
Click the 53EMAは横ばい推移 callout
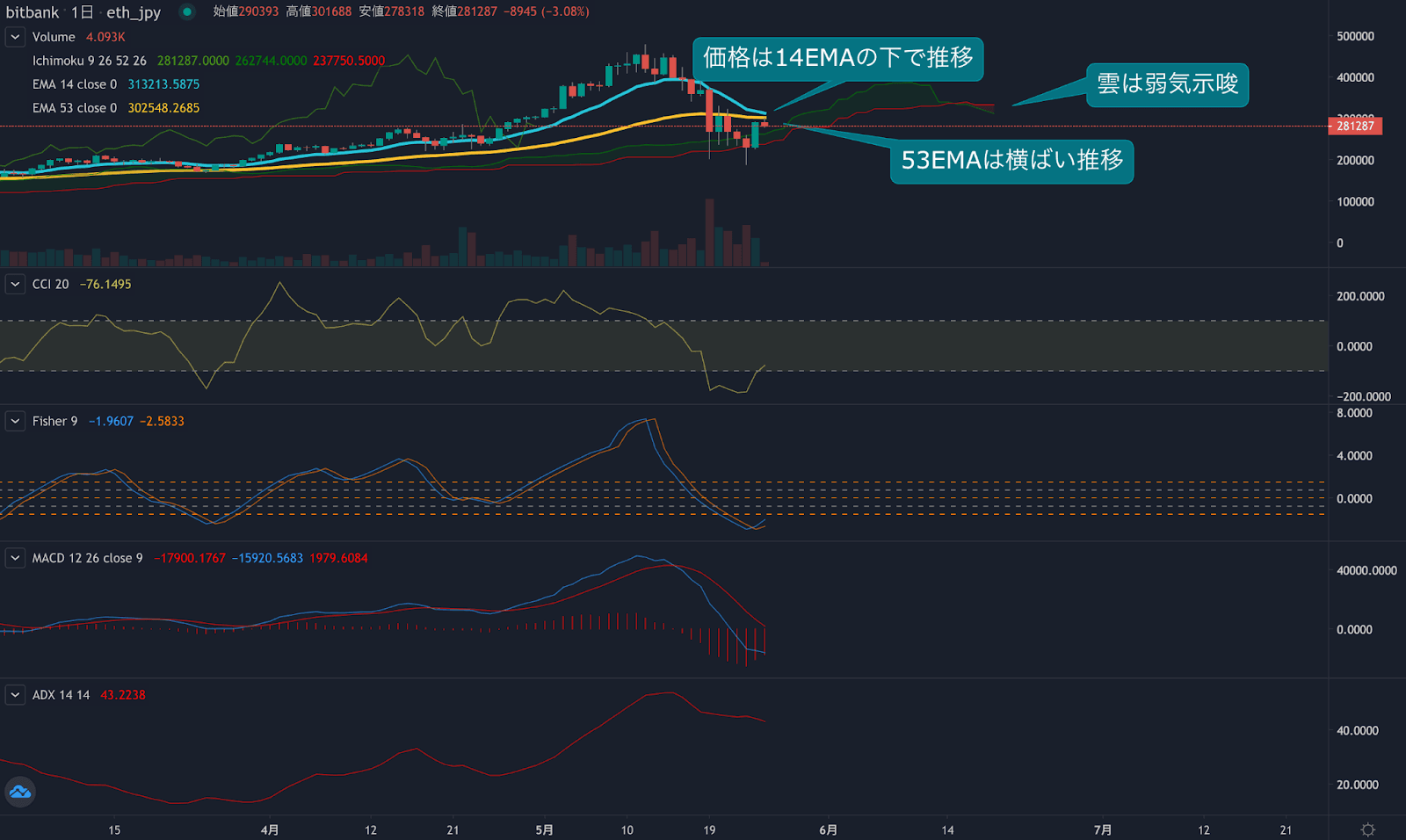[1011, 161]
